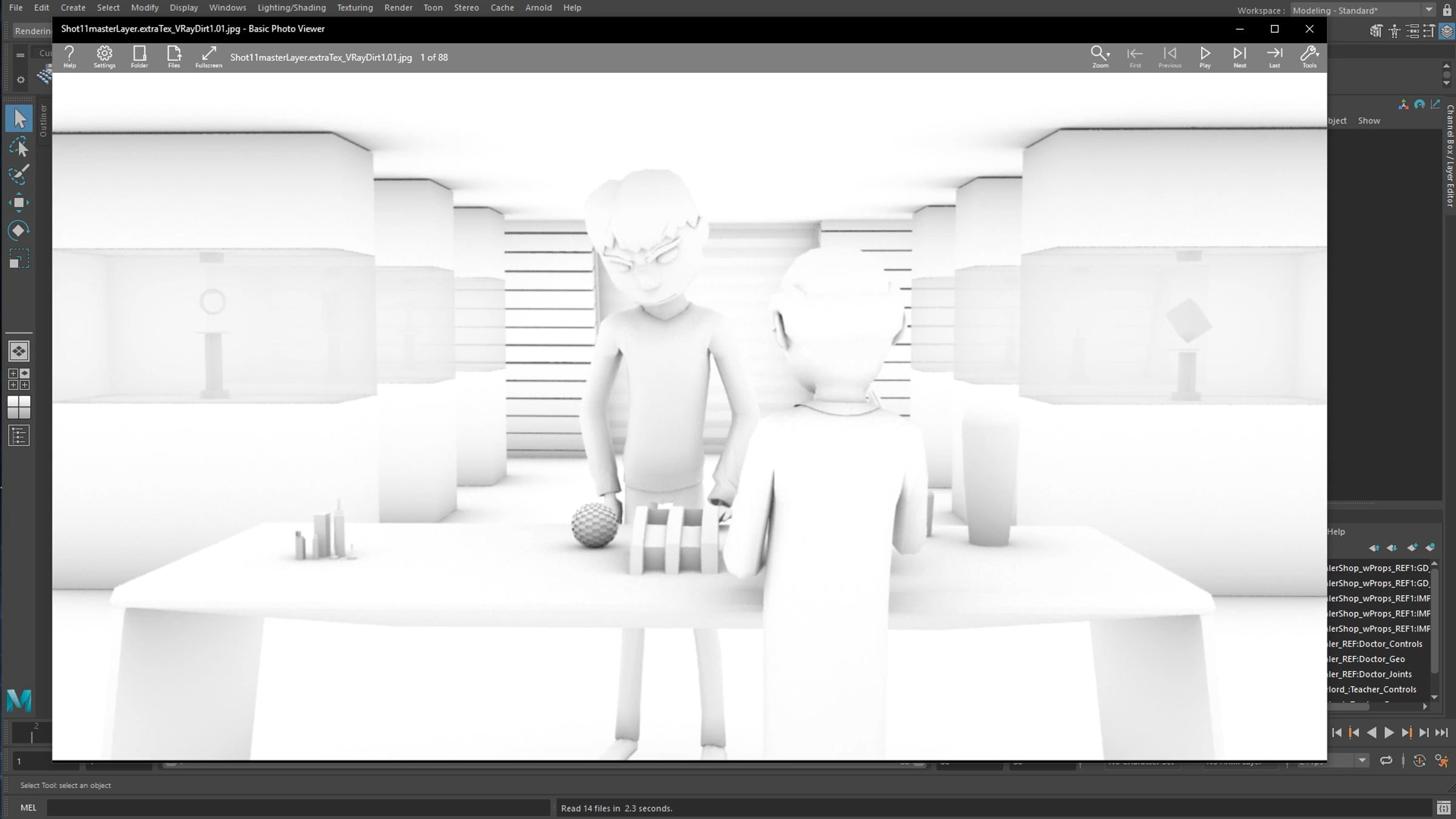Toggle playback loop button
This screenshot has height=819, width=1456.
[1386, 761]
